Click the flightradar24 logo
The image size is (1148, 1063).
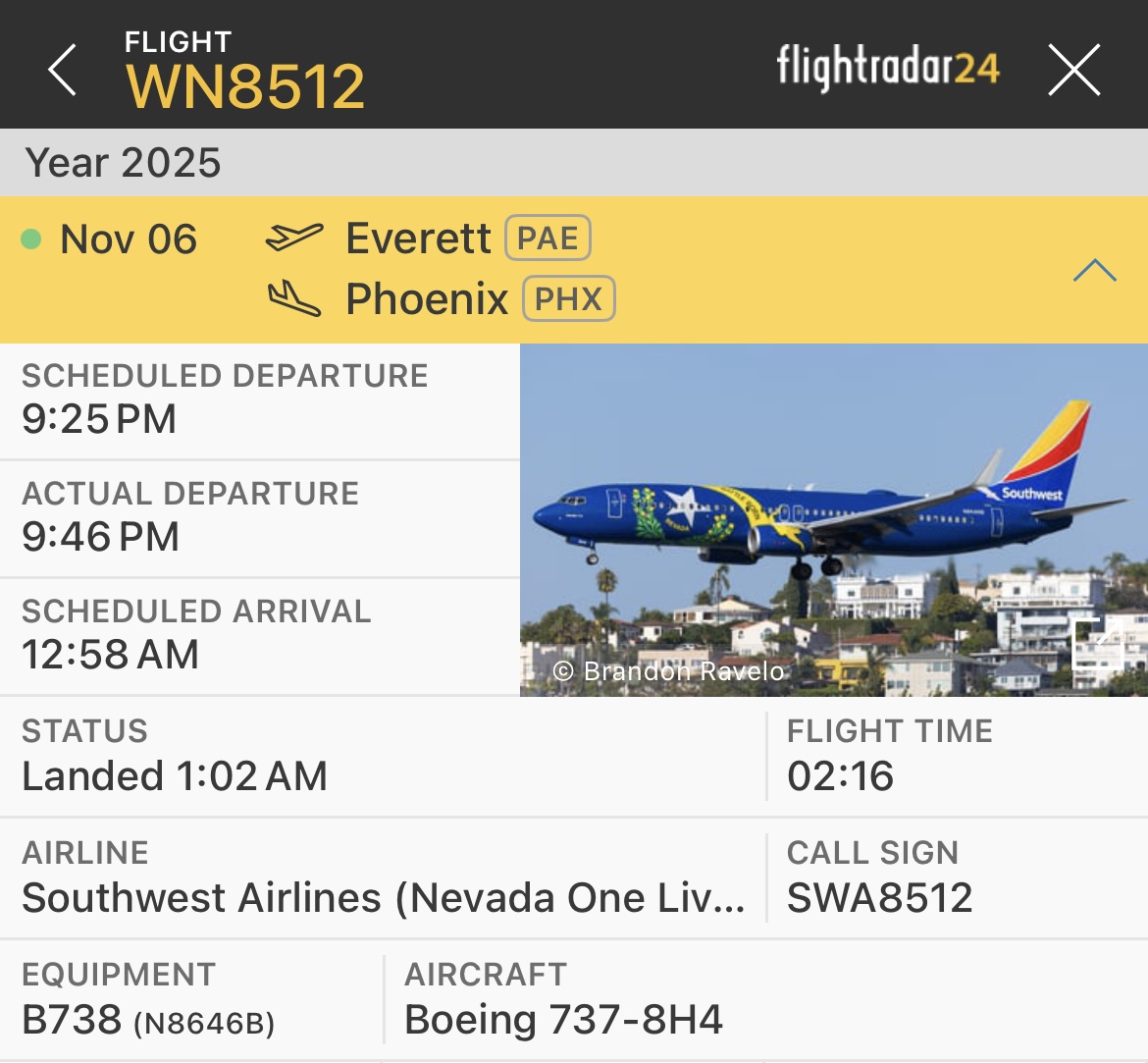tap(887, 68)
